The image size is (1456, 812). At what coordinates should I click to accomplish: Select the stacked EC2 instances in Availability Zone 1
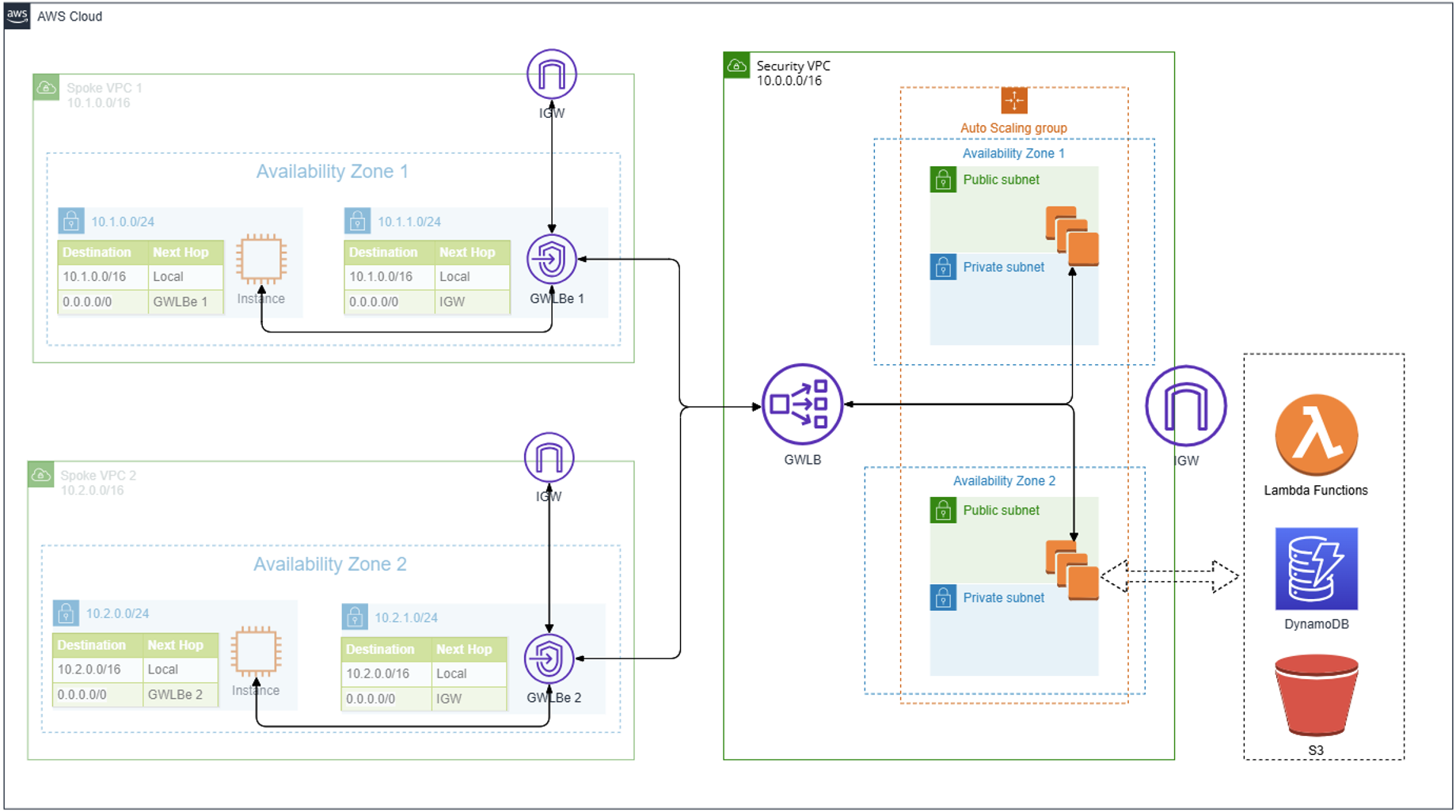pos(1071,235)
